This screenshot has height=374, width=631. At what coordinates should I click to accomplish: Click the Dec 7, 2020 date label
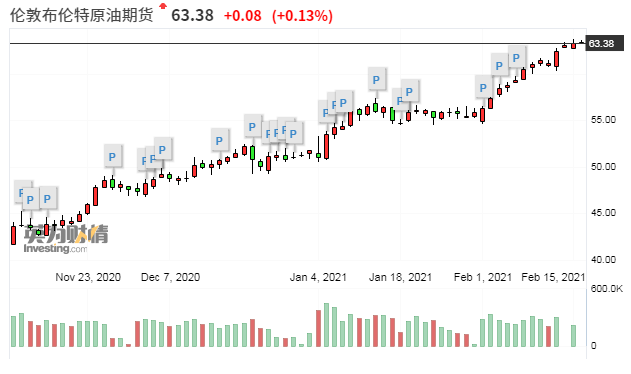point(170,277)
